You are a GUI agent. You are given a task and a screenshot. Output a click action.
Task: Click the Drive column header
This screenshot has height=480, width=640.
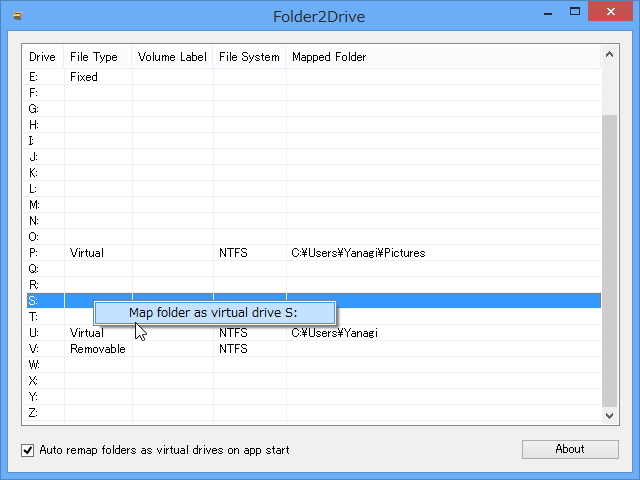[43, 57]
